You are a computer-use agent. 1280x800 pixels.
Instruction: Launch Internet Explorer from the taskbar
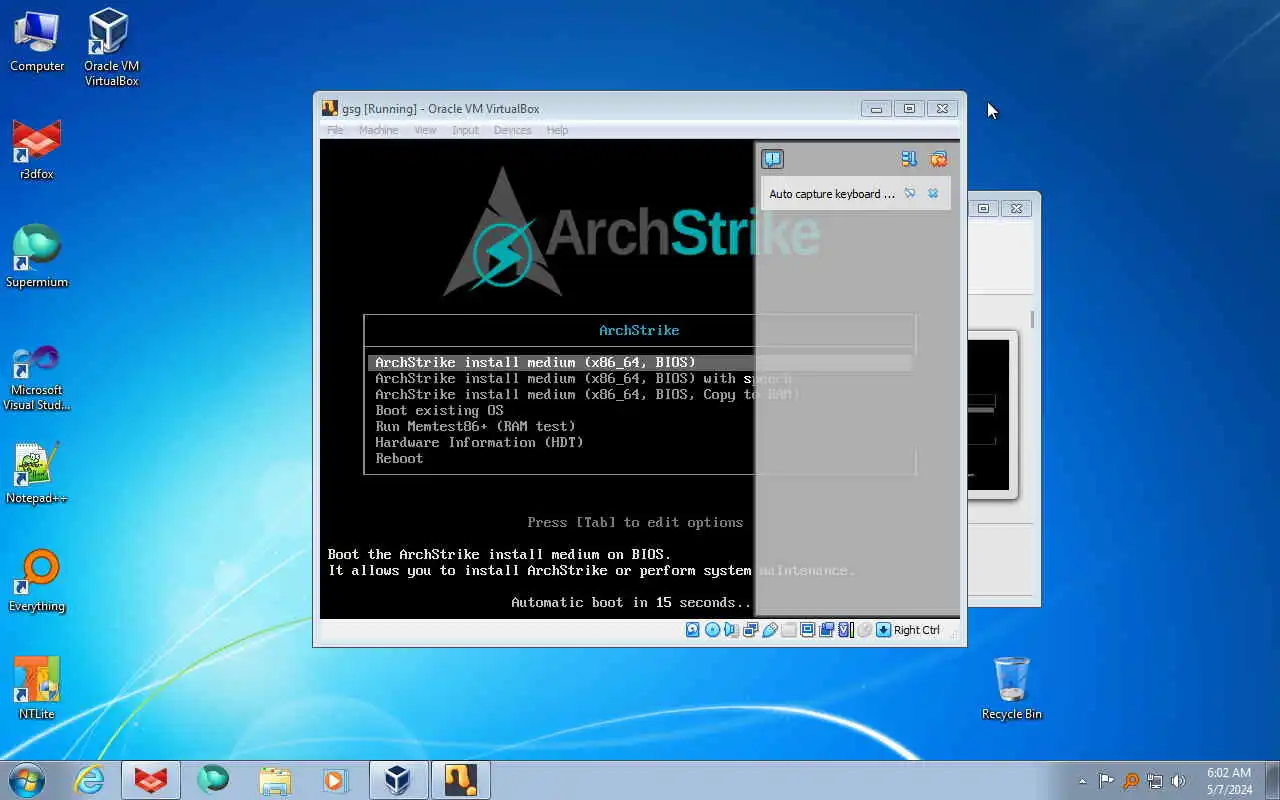(89, 780)
